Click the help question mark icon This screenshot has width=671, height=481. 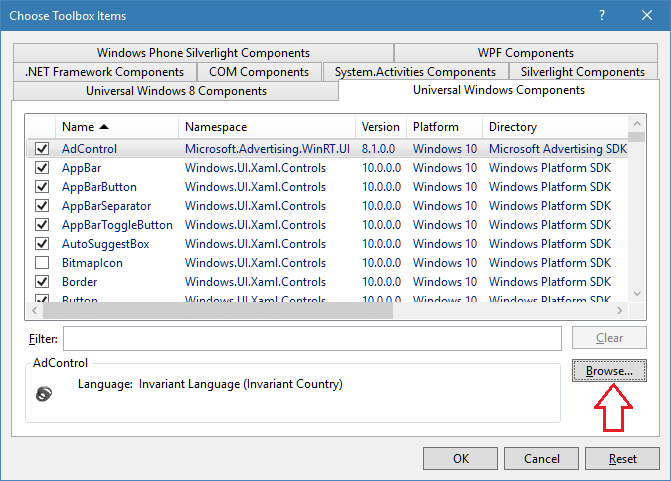click(603, 16)
